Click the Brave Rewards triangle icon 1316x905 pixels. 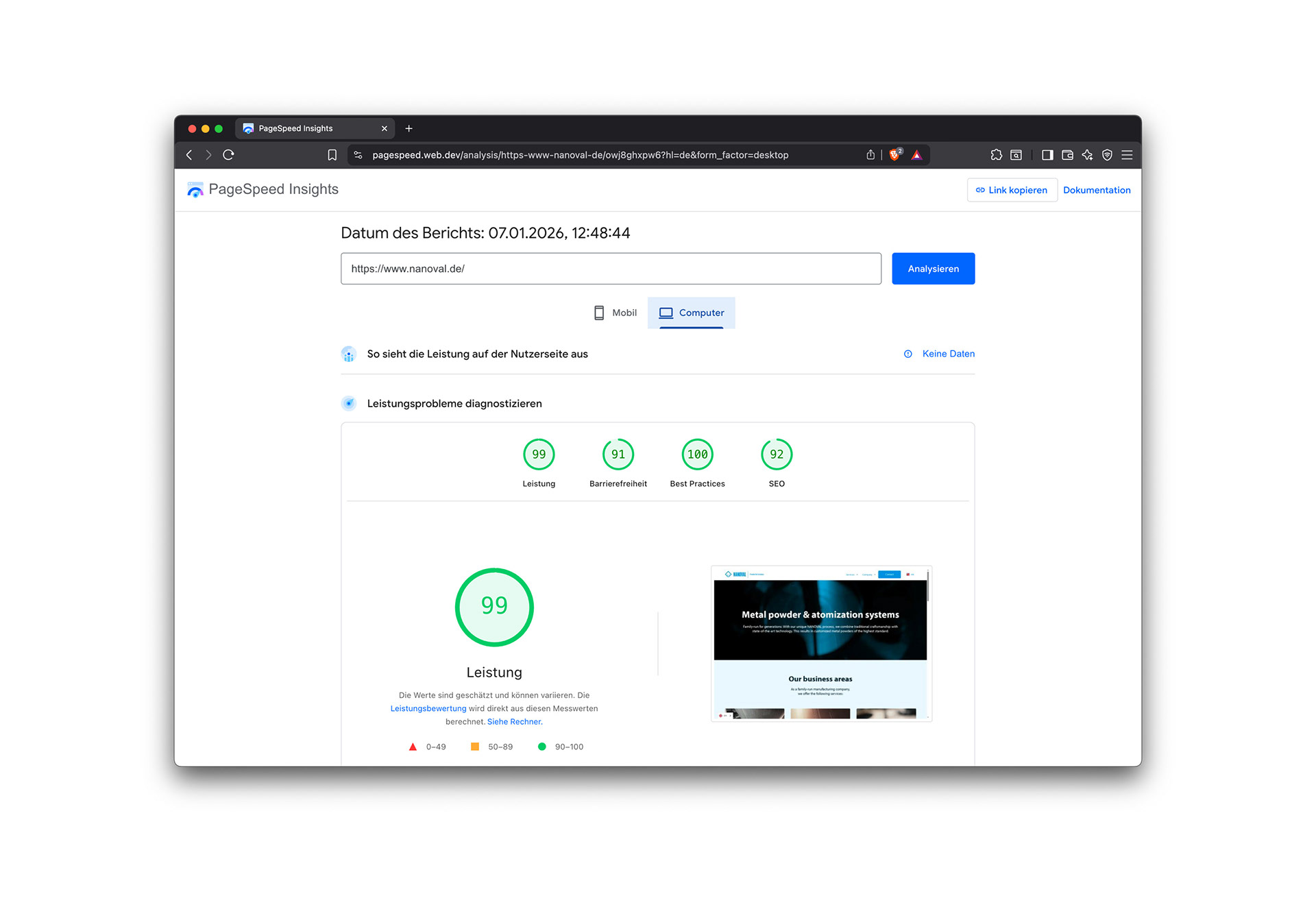(x=916, y=155)
